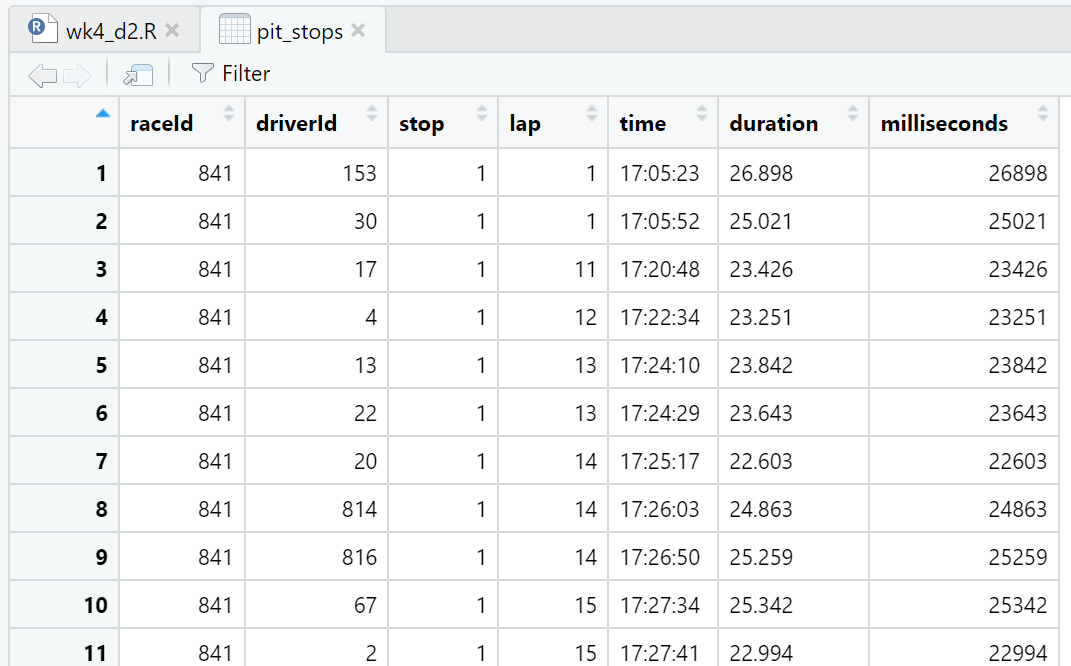Click sort arrows on duration column
The height and width of the screenshot is (666, 1071).
[x=853, y=113]
